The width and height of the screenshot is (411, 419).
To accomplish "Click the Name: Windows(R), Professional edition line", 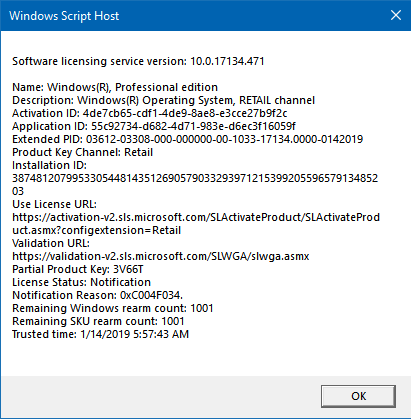I will point(115,87).
